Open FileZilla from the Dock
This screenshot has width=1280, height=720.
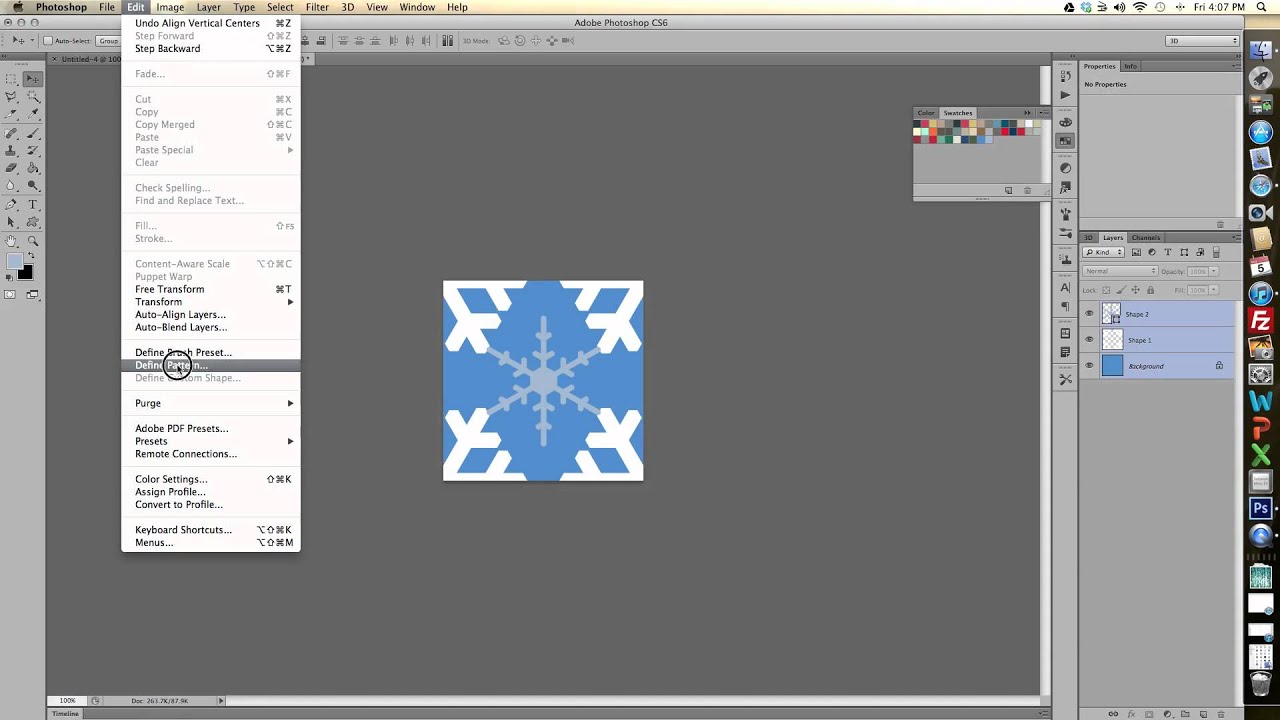coord(1261,321)
